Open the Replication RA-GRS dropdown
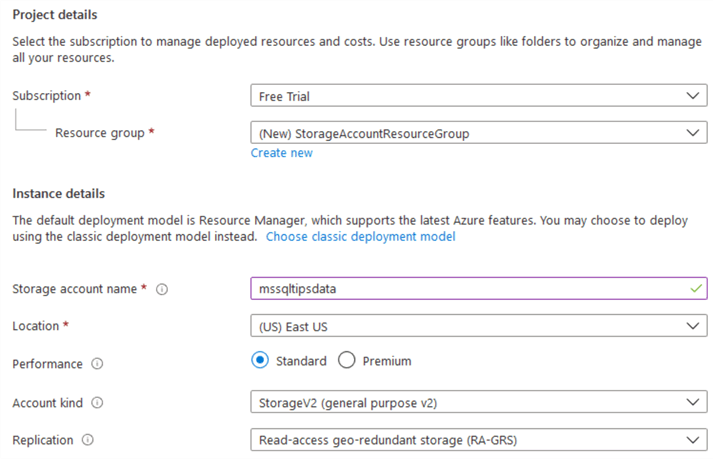The width and height of the screenshot is (713, 459). pos(478,439)
